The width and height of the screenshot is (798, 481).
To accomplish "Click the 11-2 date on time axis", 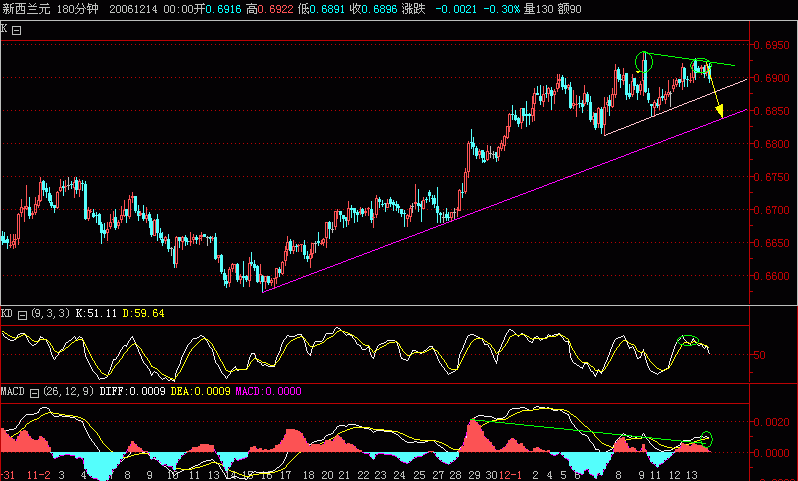I will tap(39, 475).
